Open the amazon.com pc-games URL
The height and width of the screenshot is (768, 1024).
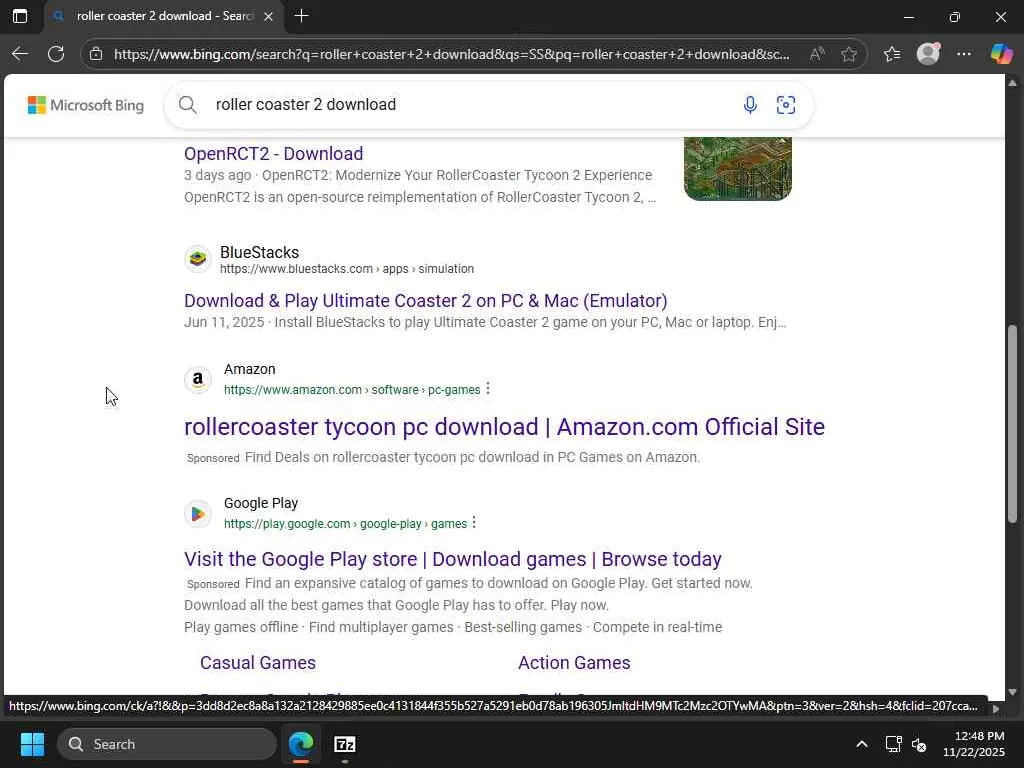(x=352, y=390)
